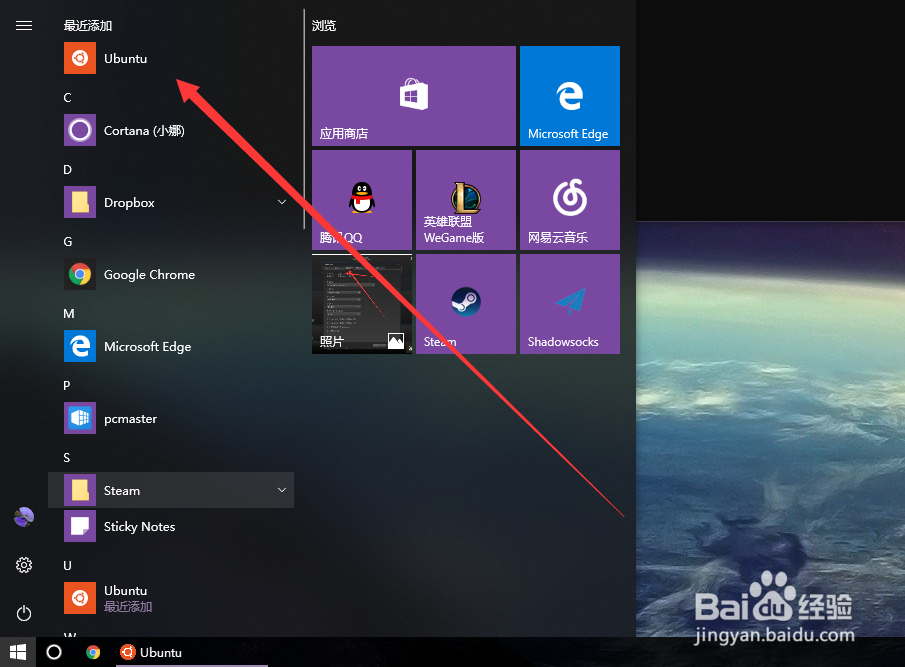Open the Dropbox folder entry
The image size is (905, 667).
pos(171,203)
